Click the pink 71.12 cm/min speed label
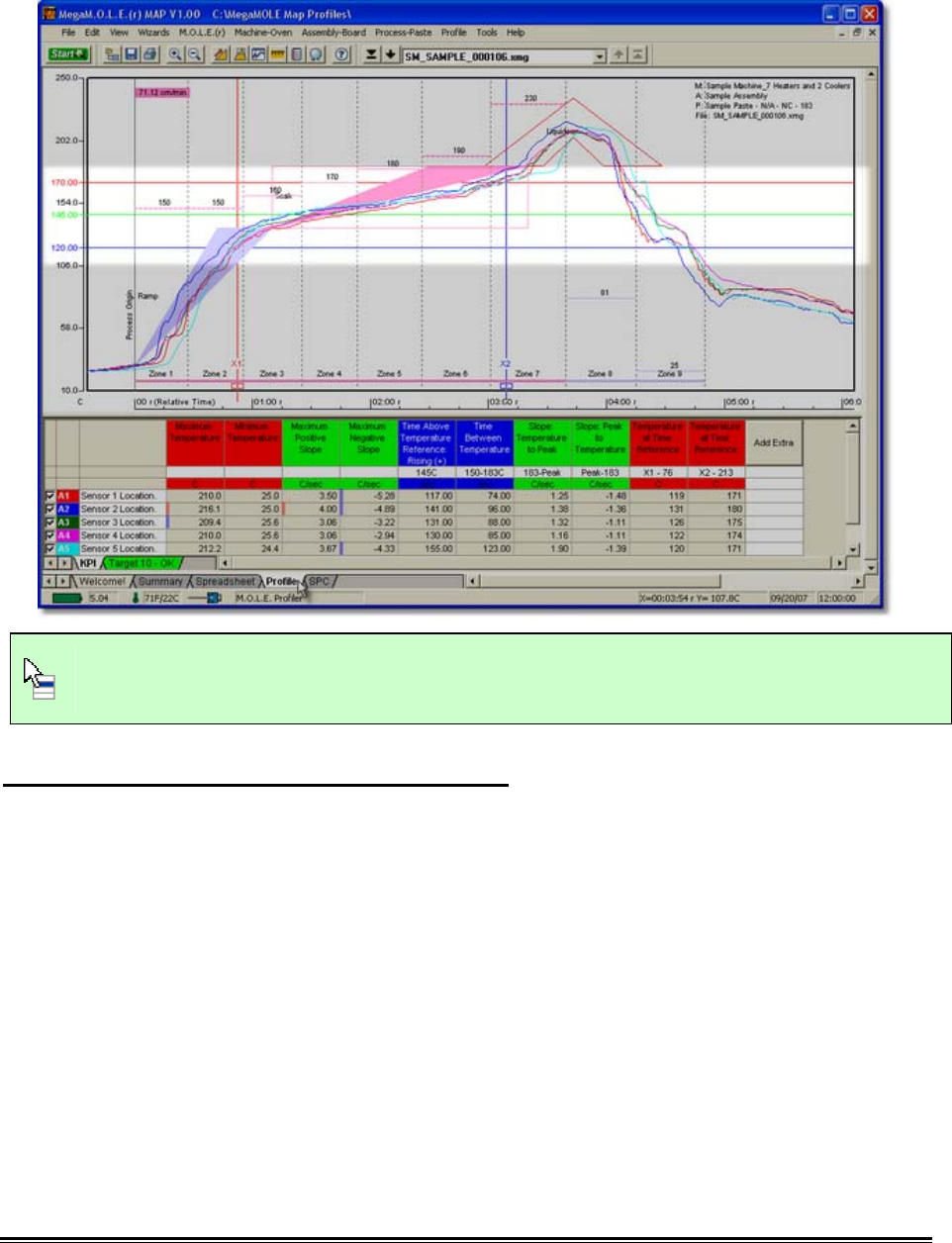Viewport: 952px width, 1243px height. (x=162, y=92)
